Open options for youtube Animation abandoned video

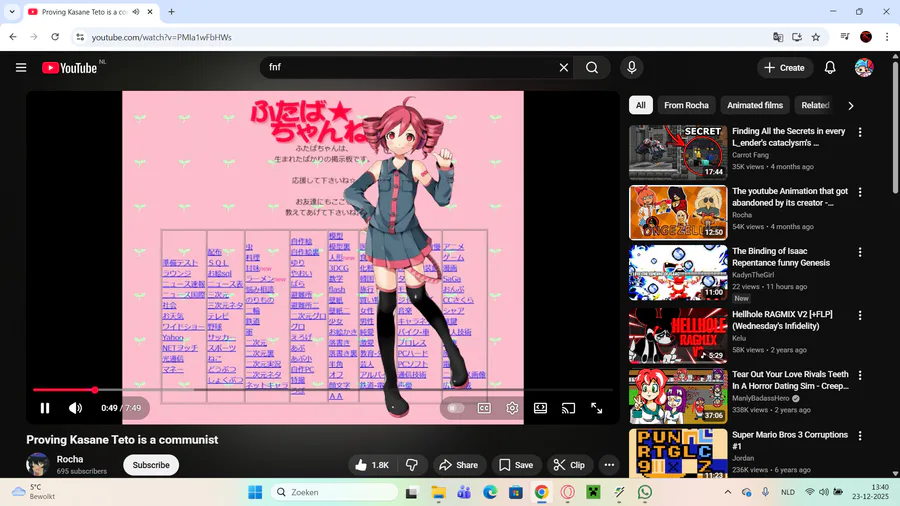[860, 192]
